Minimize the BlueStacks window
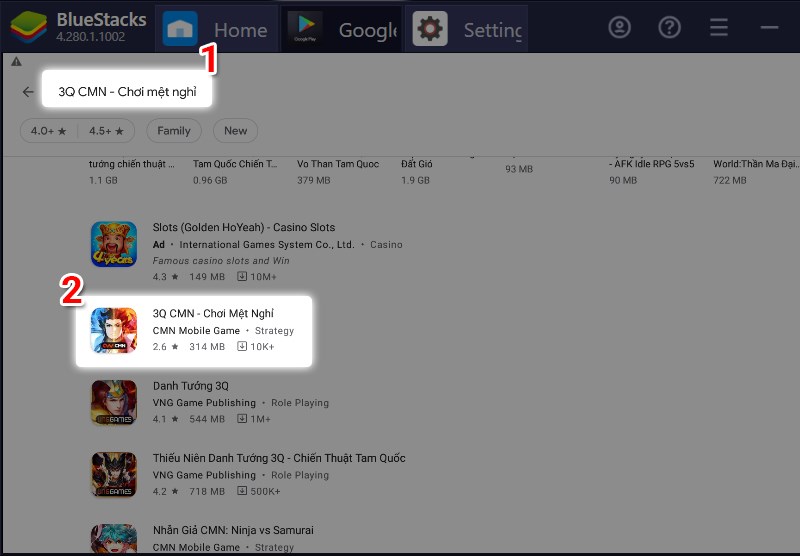800x556 pixels. (769, 27)
